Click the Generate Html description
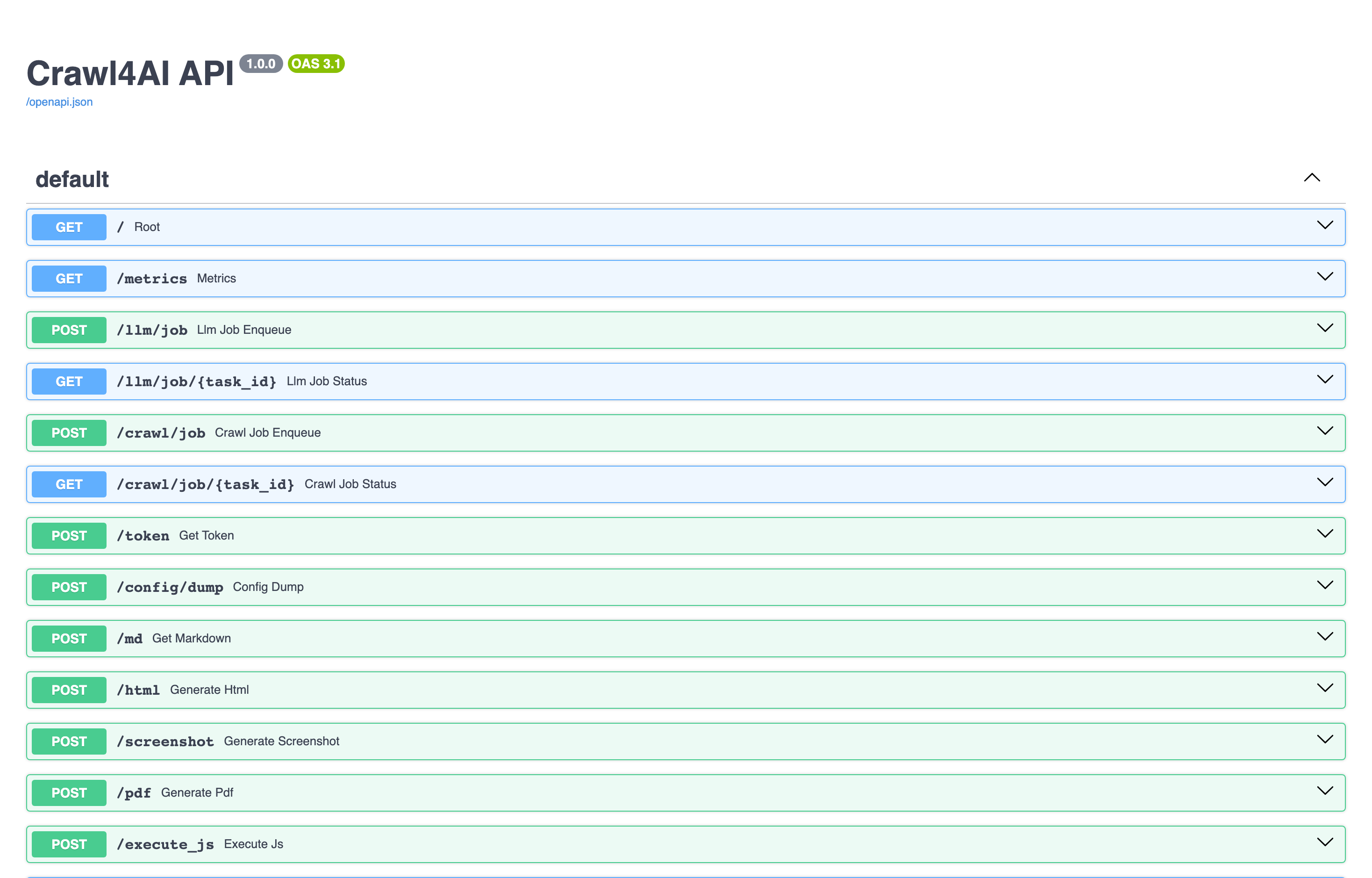 coord(209,689)
